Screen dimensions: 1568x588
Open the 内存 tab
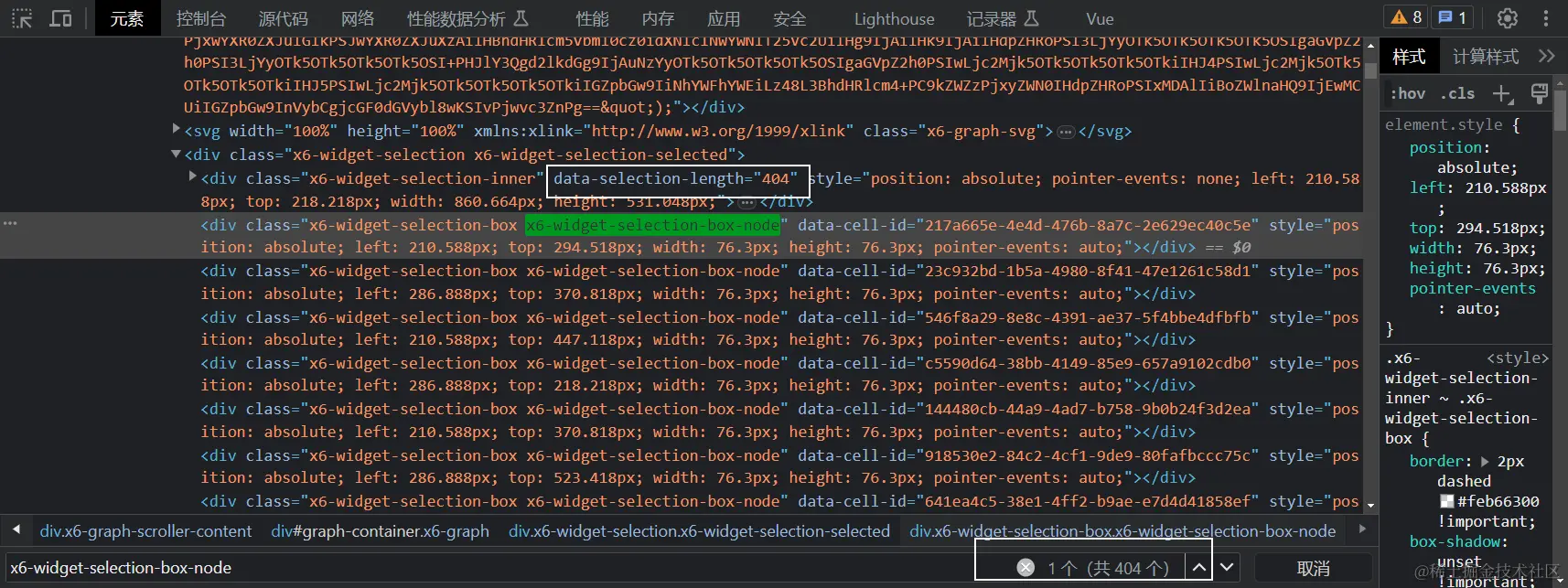click(x=658, y=18)
